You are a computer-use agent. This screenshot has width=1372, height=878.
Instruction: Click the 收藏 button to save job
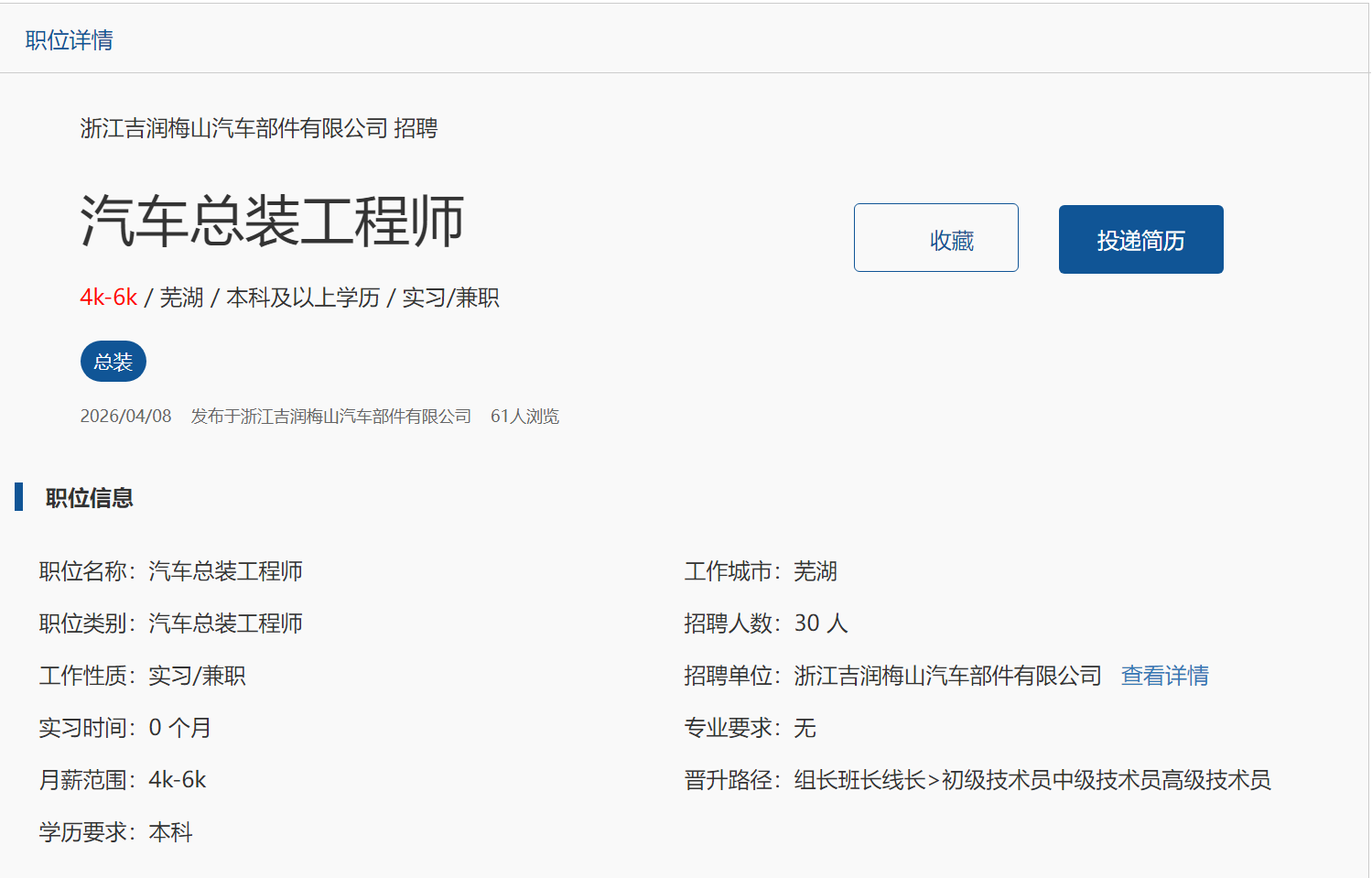(x=935, y=238)
